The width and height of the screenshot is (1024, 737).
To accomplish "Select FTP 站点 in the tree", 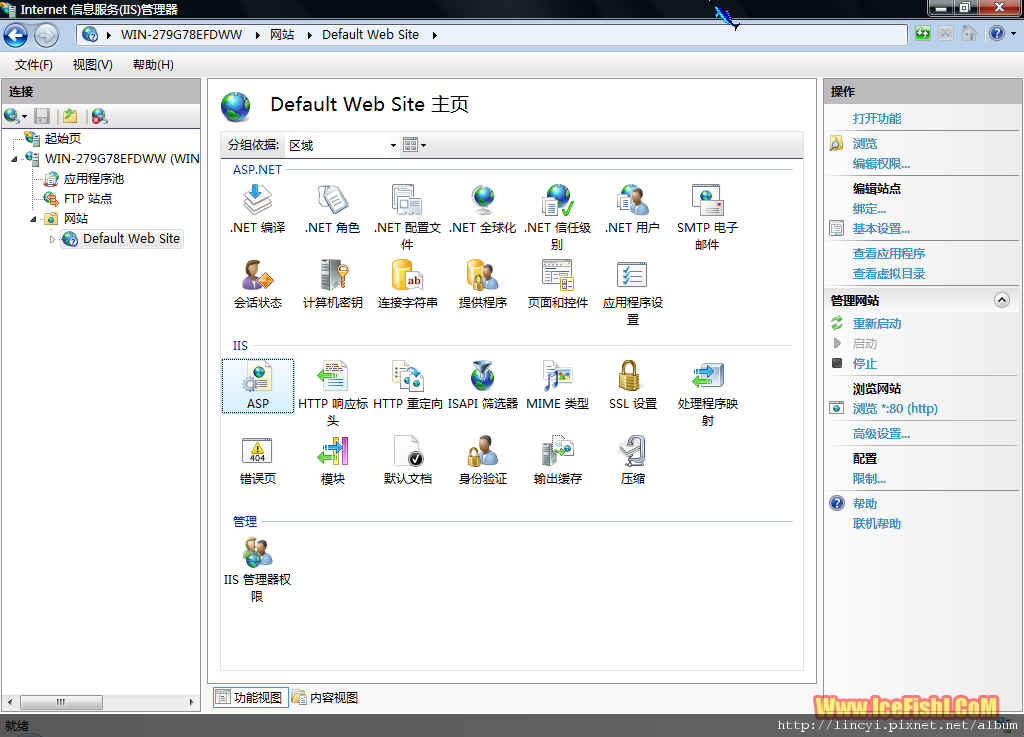I will coord(88,198).
